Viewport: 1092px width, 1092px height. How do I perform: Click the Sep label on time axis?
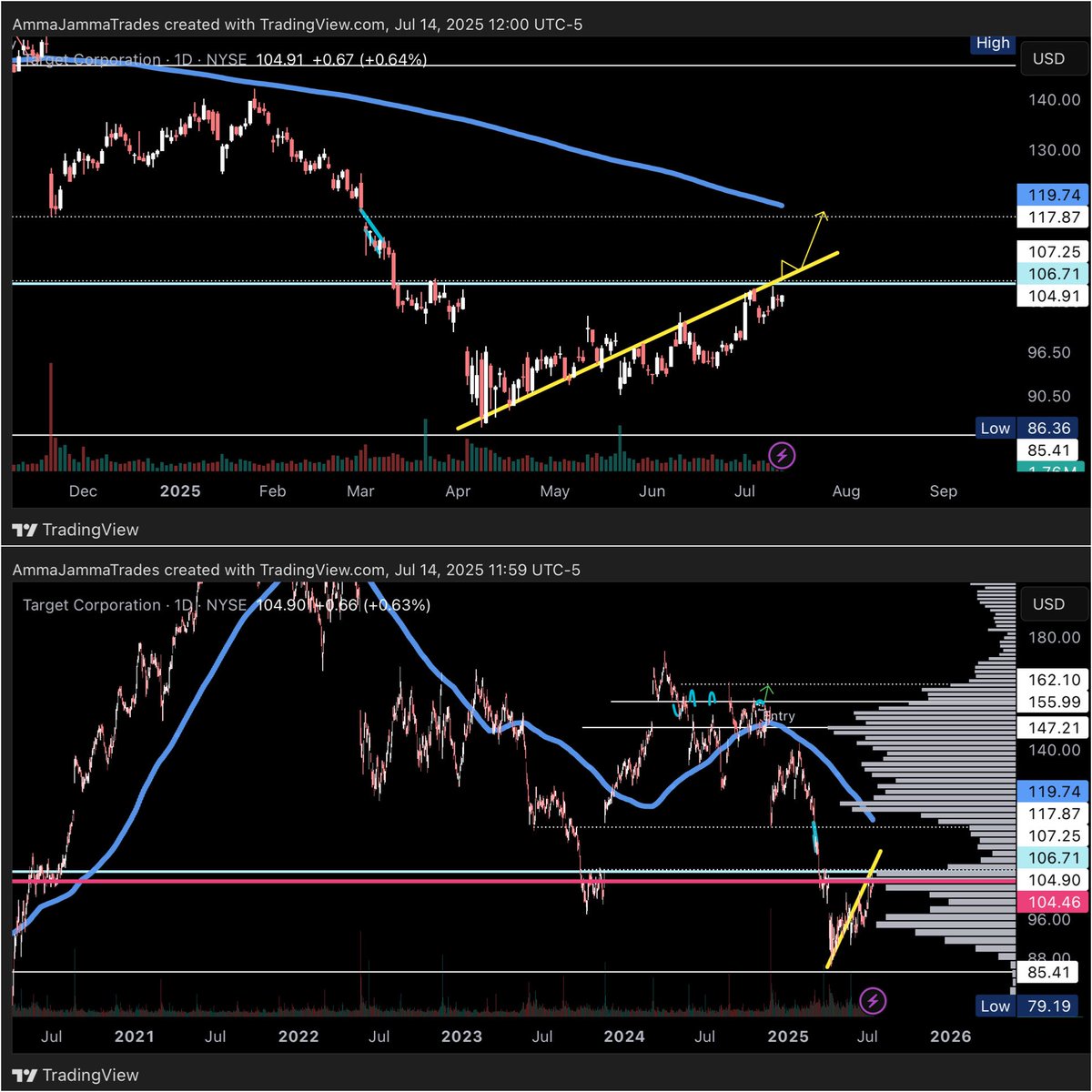(x=943, y=491)
